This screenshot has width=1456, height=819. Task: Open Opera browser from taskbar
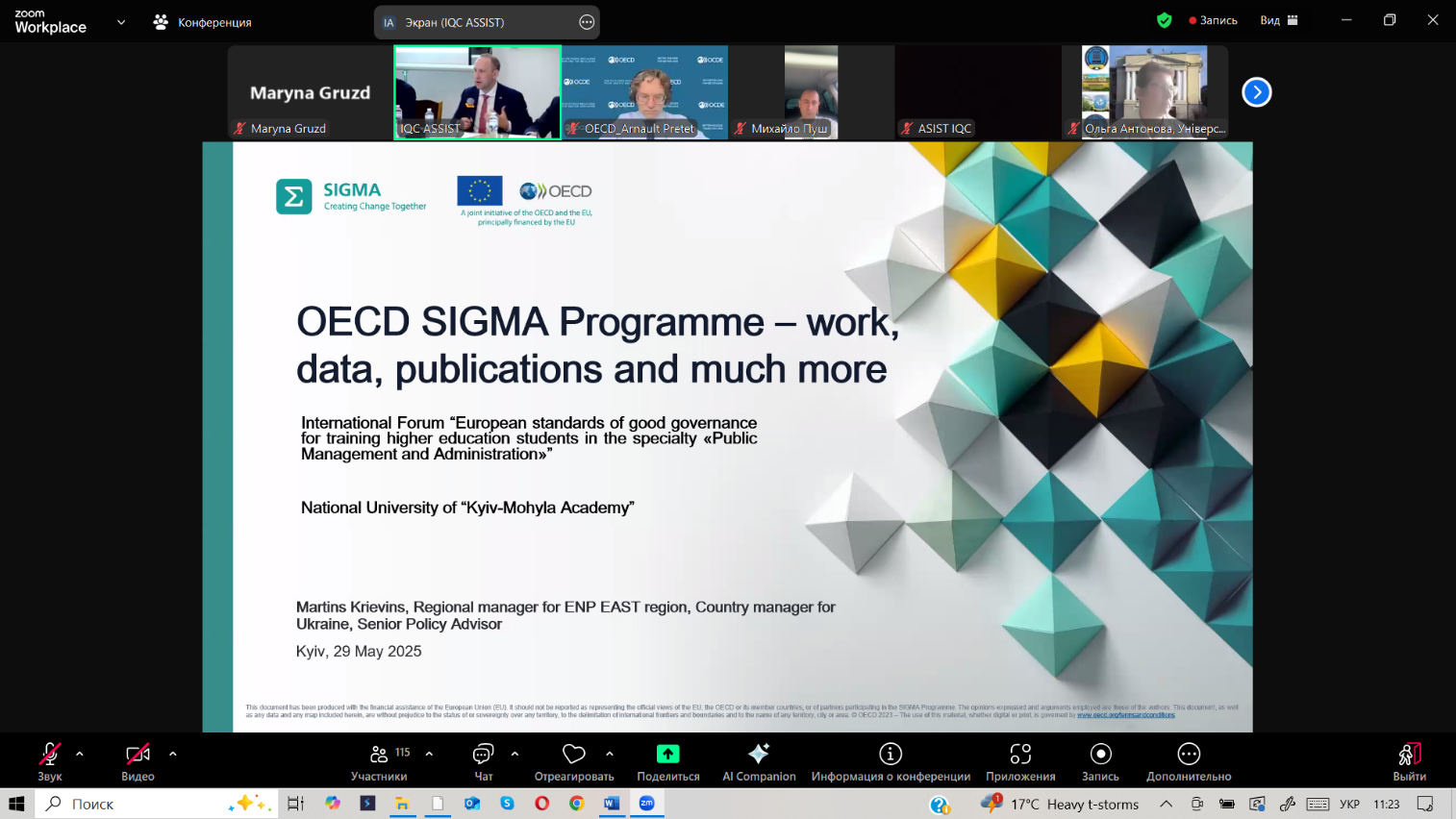[x=541, y=804]
